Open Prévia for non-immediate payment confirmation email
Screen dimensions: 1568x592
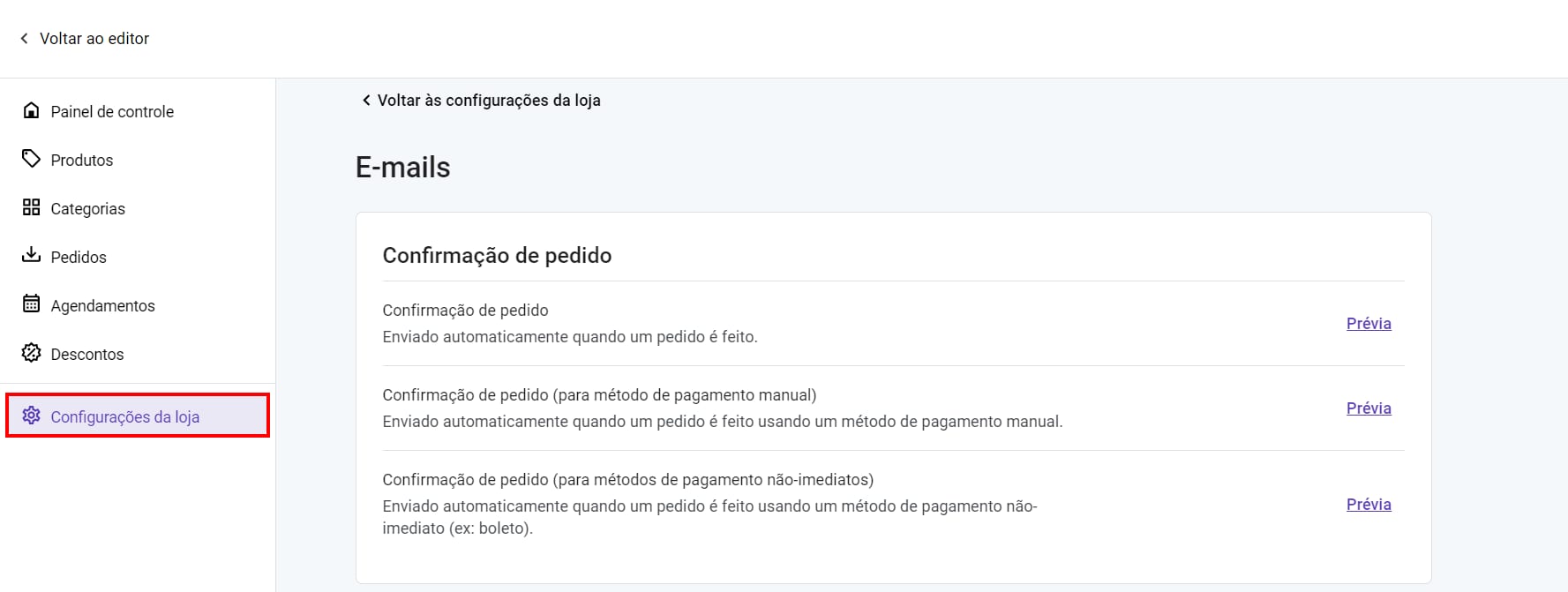(1369, 505)
